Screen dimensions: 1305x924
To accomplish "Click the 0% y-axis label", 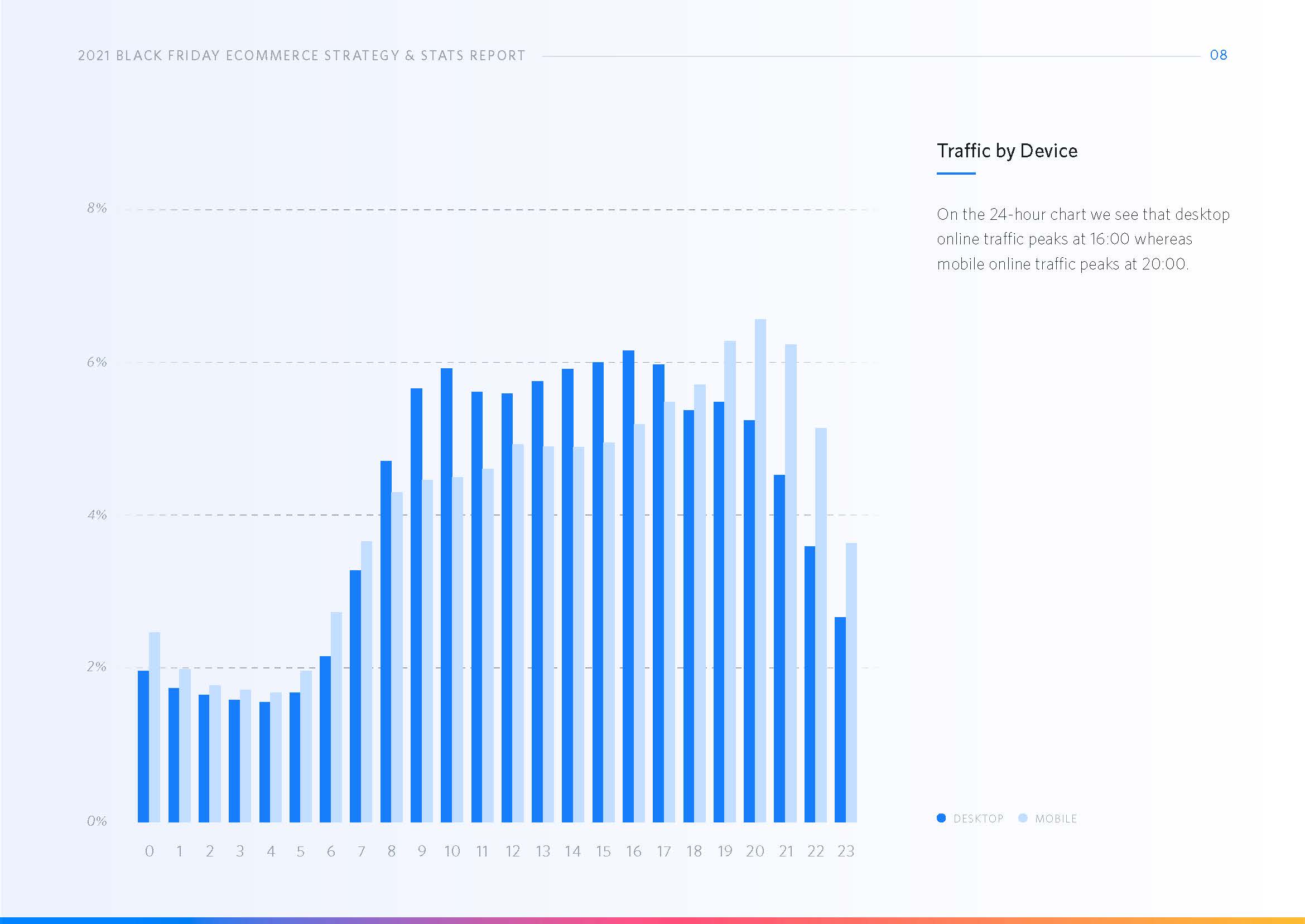I will (x=97, y=821).
